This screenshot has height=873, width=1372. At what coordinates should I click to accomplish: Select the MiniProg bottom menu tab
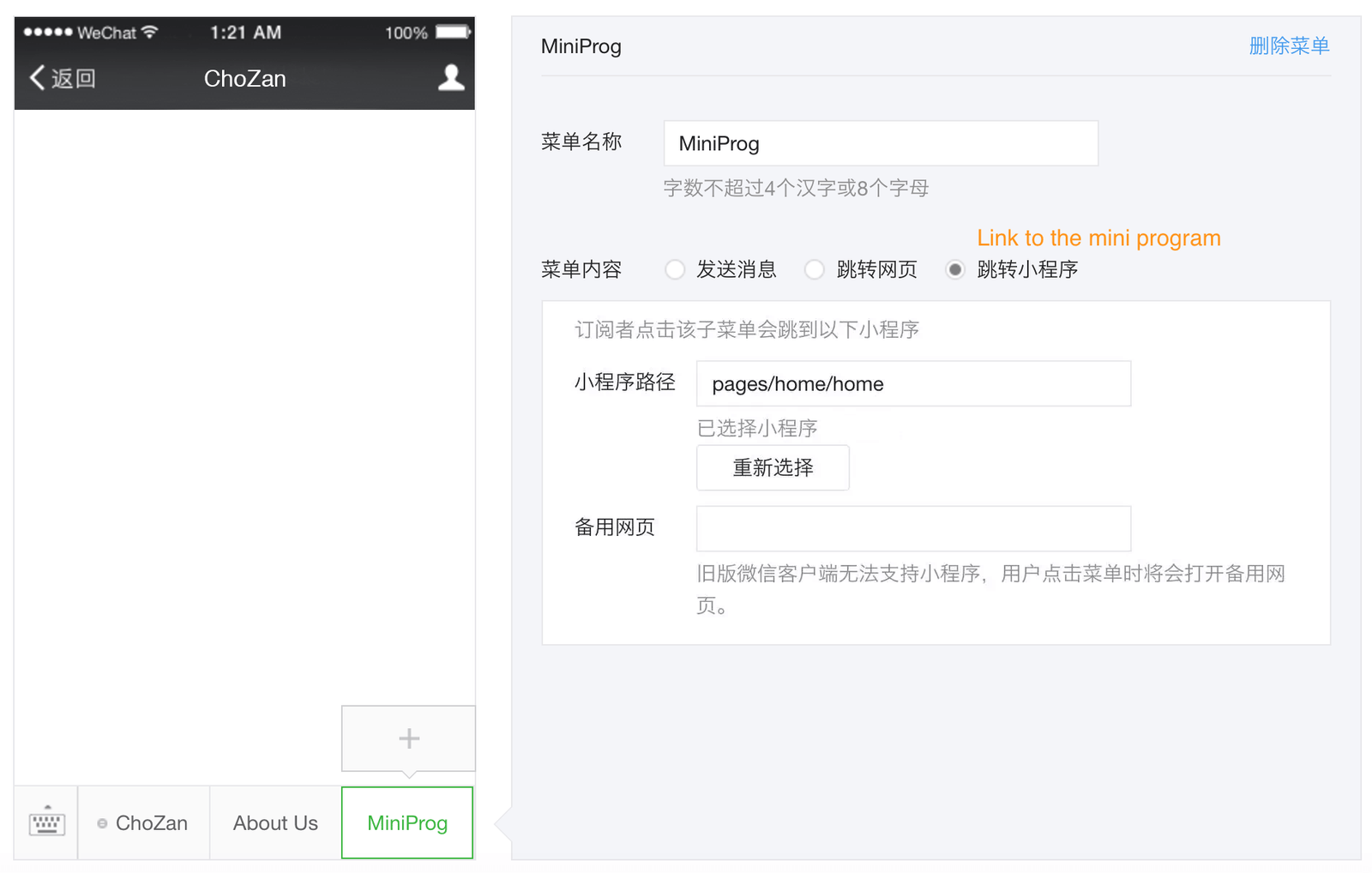(407, 822)
